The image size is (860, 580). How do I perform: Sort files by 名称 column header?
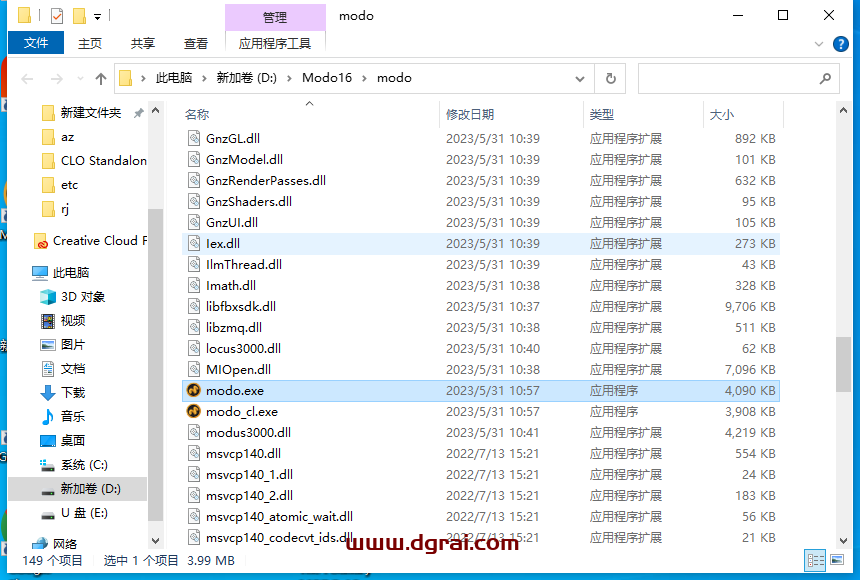[310, 114]
